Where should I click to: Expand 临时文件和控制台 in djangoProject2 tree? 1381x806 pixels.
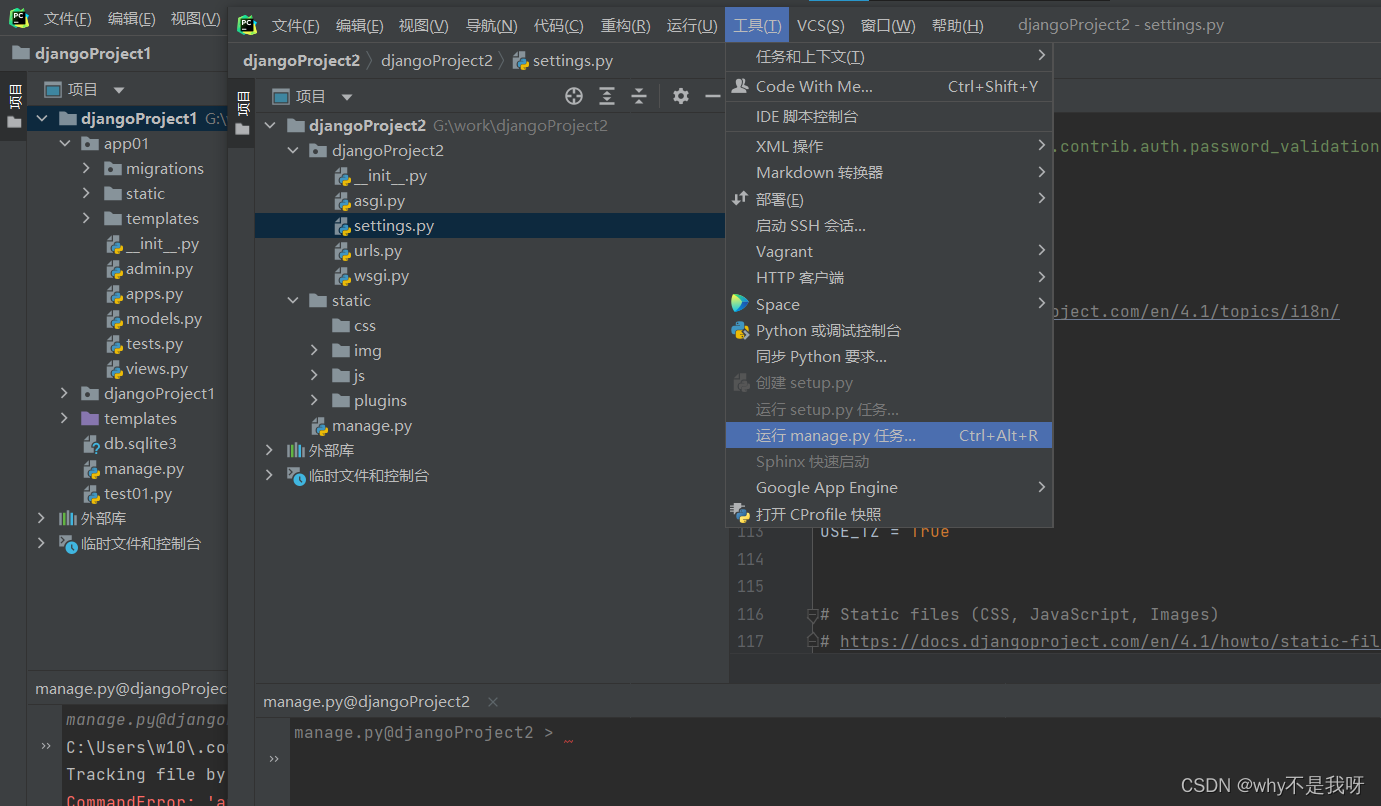pos(270,476)
